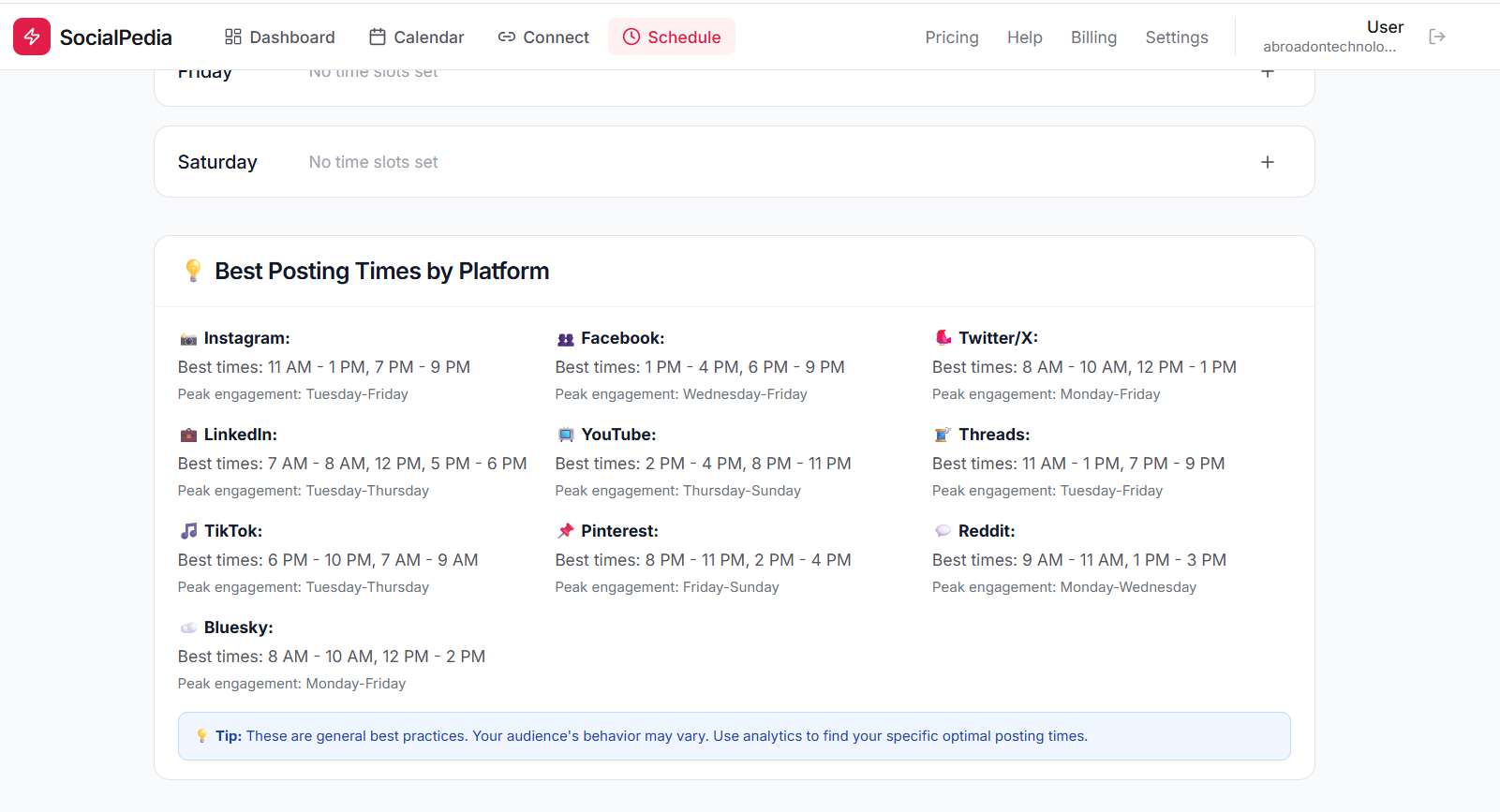Click the Pinterest pushpin icon
This screenshot has height=812, width=1500.
[x=565, y=531]
